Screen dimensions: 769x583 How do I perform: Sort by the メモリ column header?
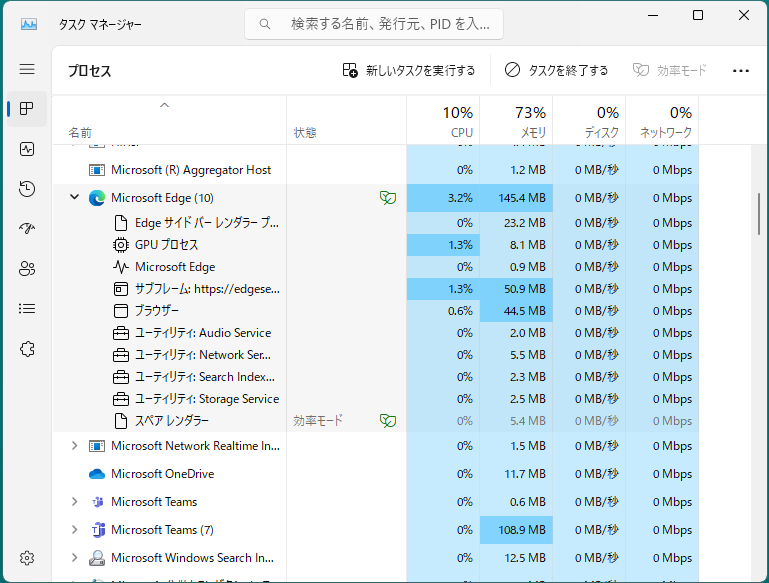(516, 122)
